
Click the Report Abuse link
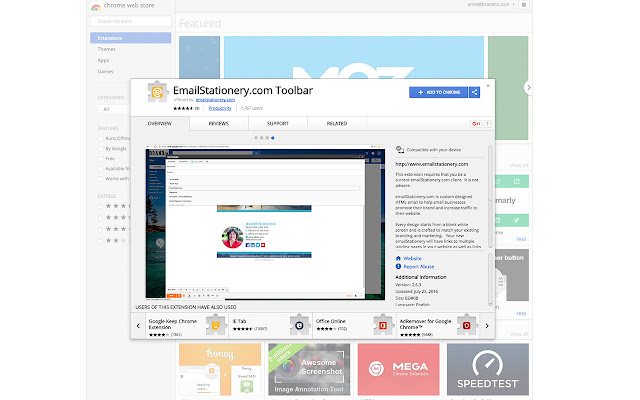click(x=419, y=267)
